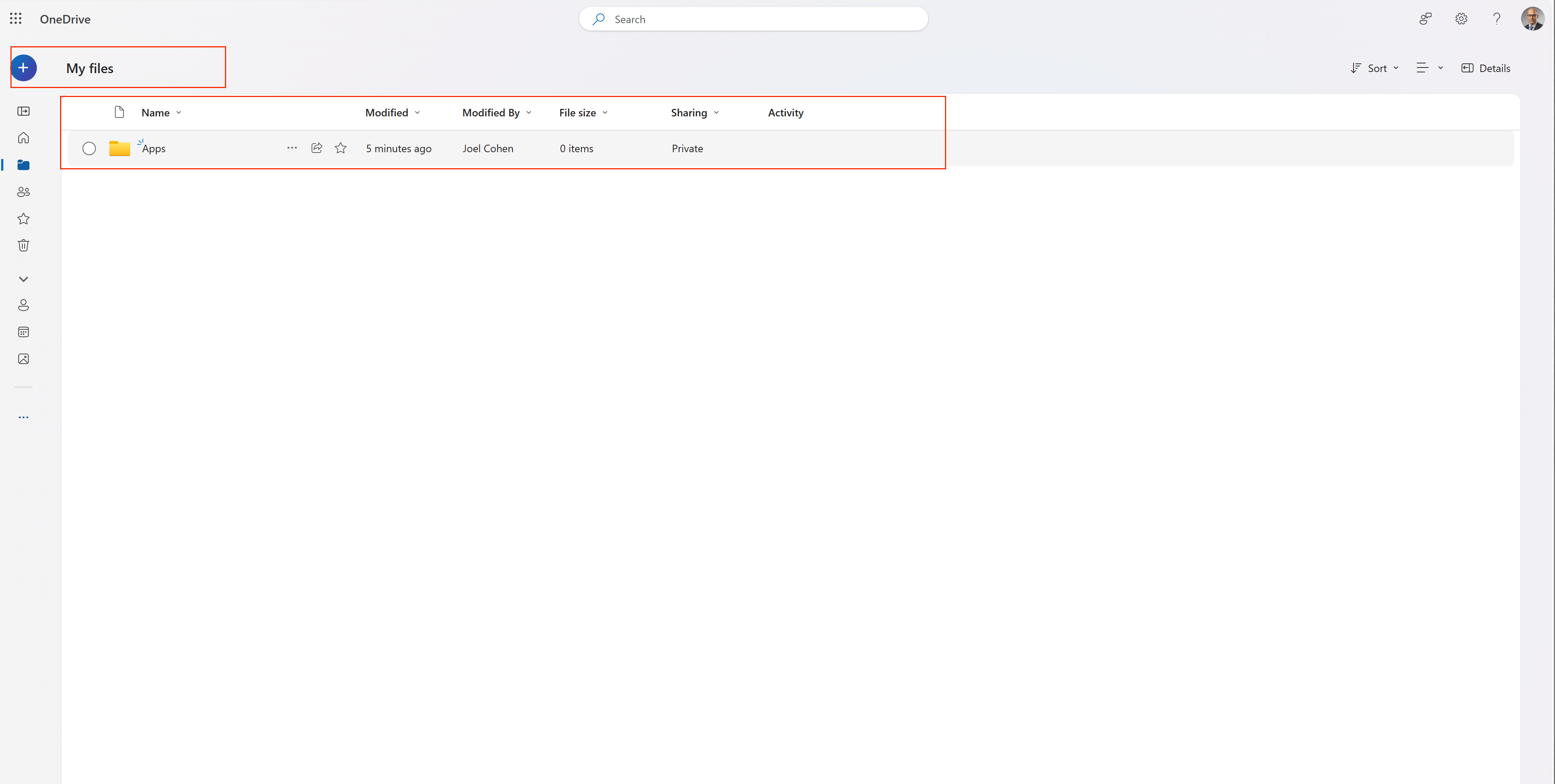This screenshot has width=1555, height=784.
Task: Go to Home in the sidebar
Action: (x=24, y=138)
